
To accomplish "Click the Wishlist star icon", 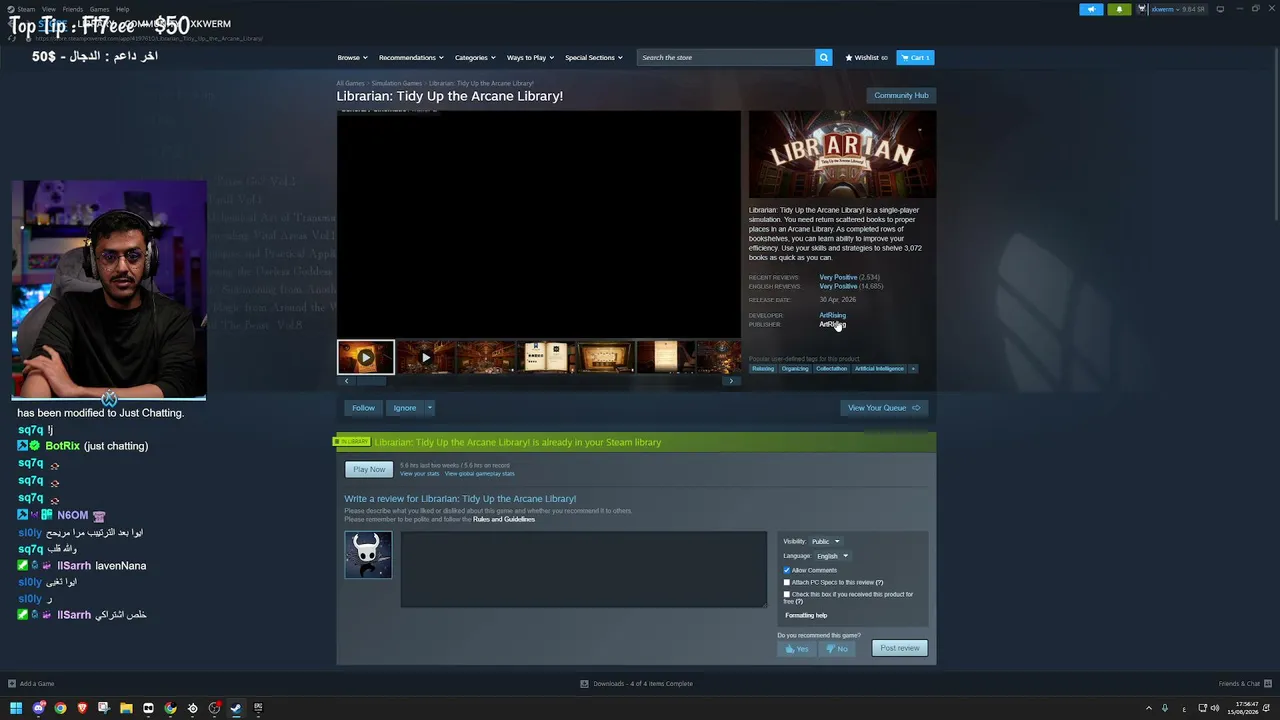I will point(849,58).
